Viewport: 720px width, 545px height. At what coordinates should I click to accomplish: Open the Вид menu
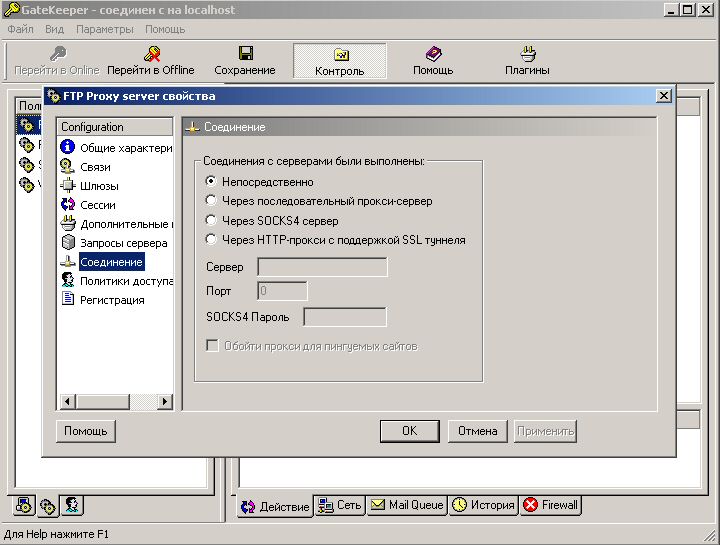click(54, 29)
